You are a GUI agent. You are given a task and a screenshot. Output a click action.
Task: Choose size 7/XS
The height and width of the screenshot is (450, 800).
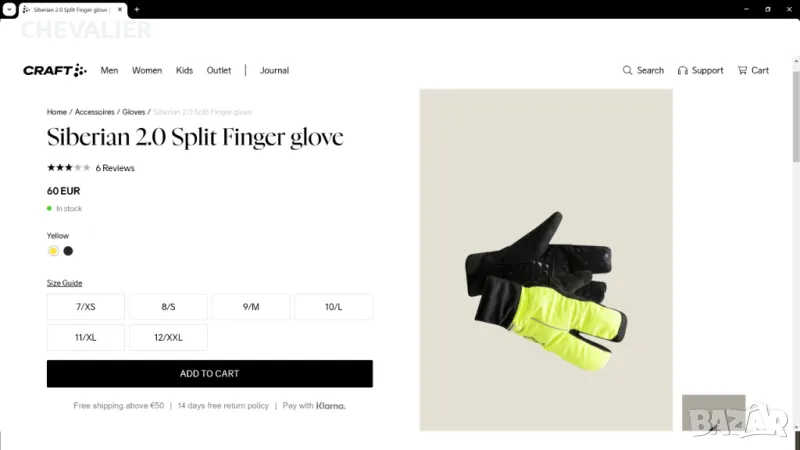86,307
